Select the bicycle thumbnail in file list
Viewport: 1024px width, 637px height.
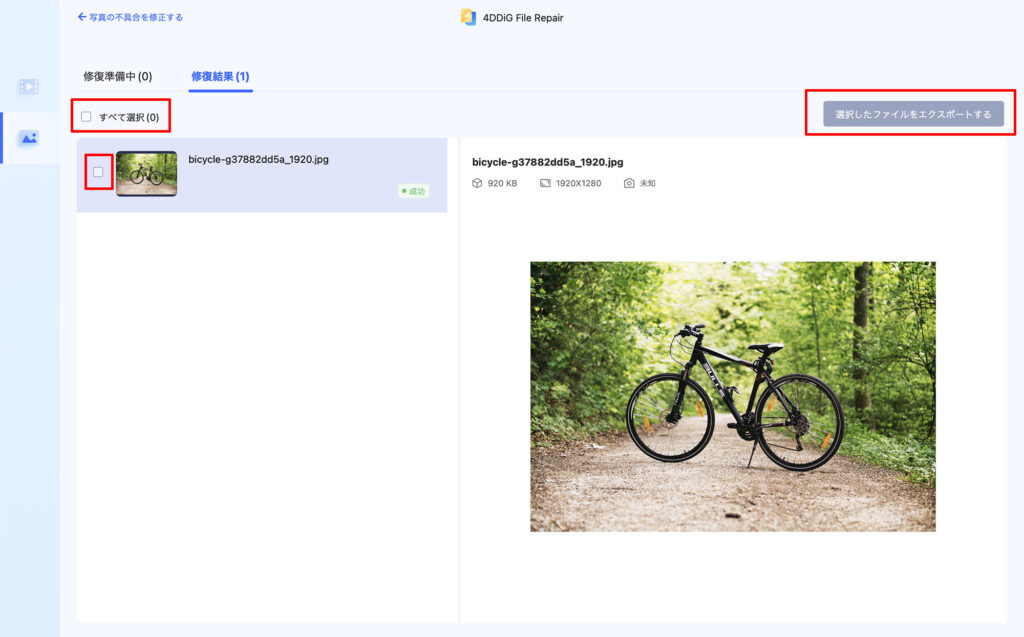(x=146, y=173)
